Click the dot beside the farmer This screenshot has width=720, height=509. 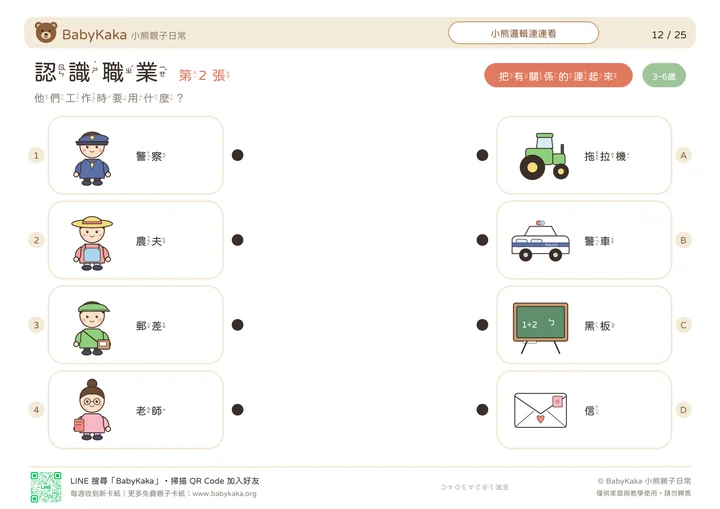pyautogui.click(x=237, y=240)
